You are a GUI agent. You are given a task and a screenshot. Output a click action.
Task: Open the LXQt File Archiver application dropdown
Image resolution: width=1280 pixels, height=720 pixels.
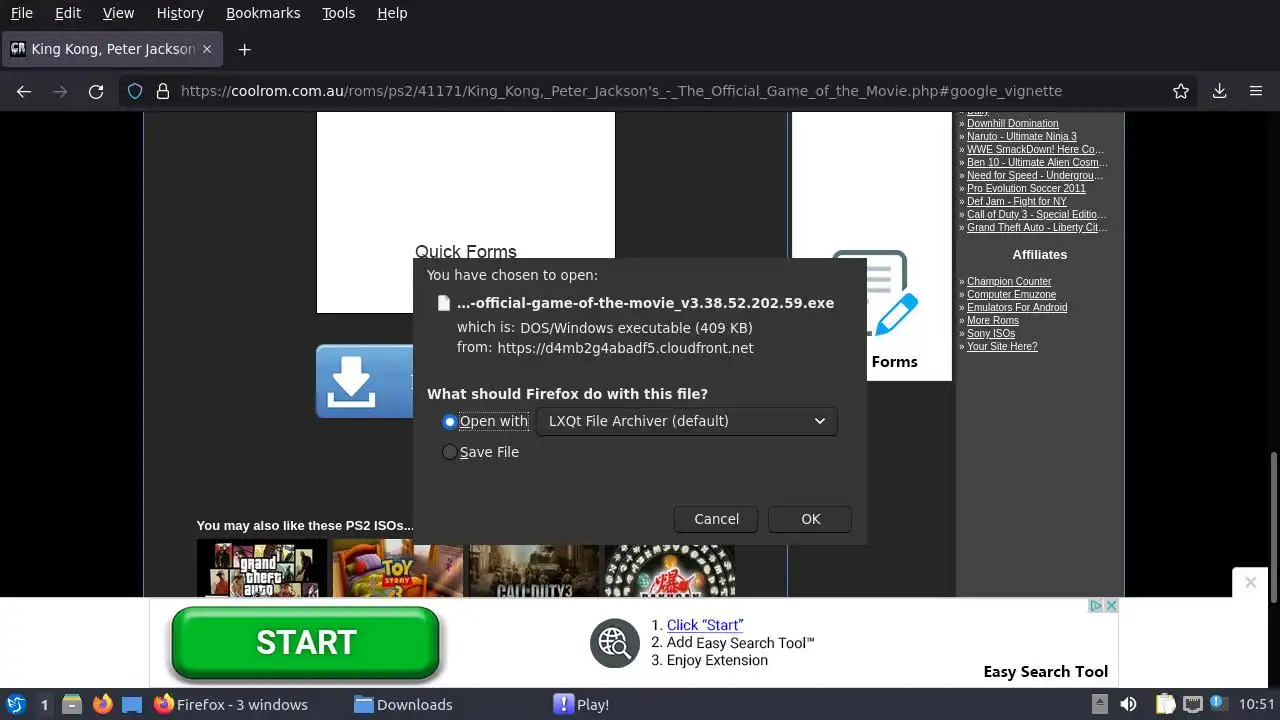(687, 421)
